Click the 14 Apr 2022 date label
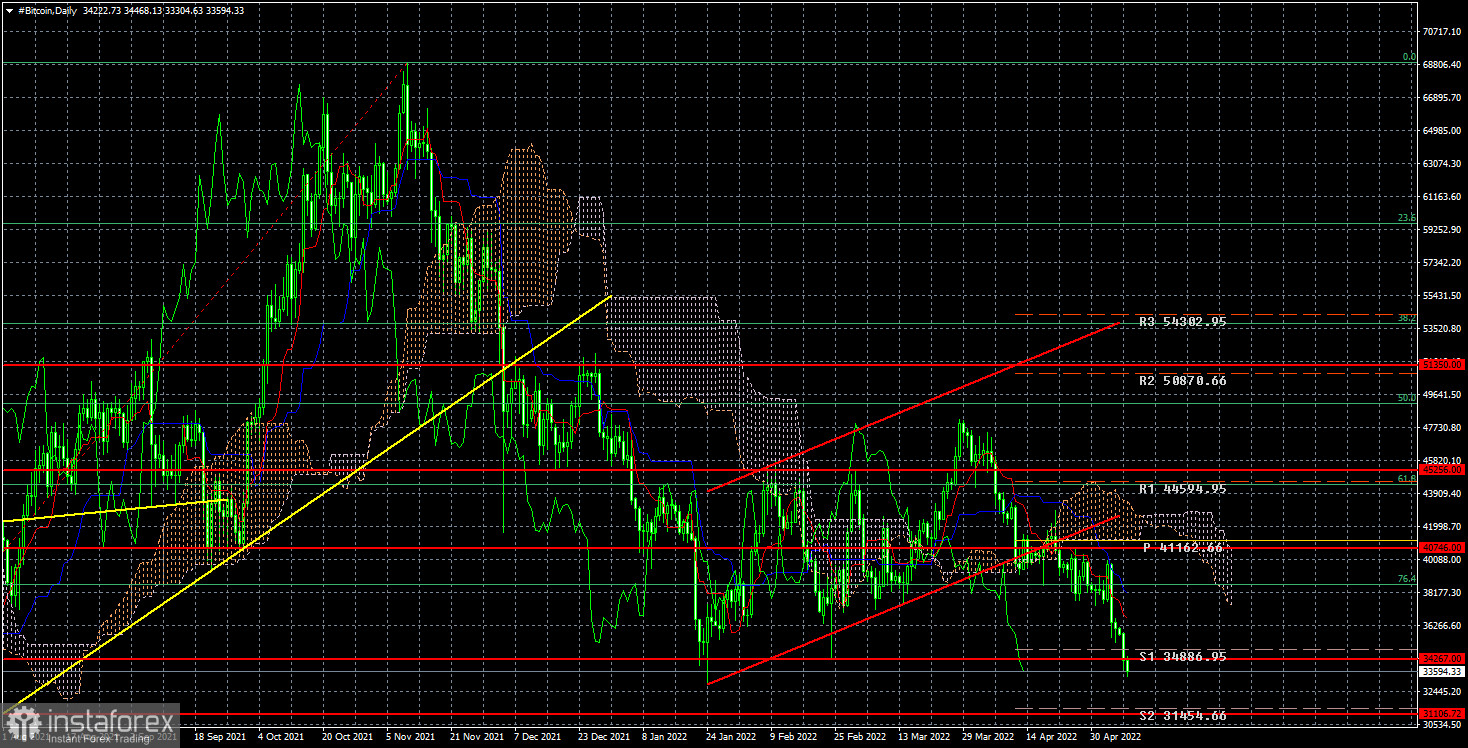This screenshot has height=748, width=1468. pos(1053,737)
